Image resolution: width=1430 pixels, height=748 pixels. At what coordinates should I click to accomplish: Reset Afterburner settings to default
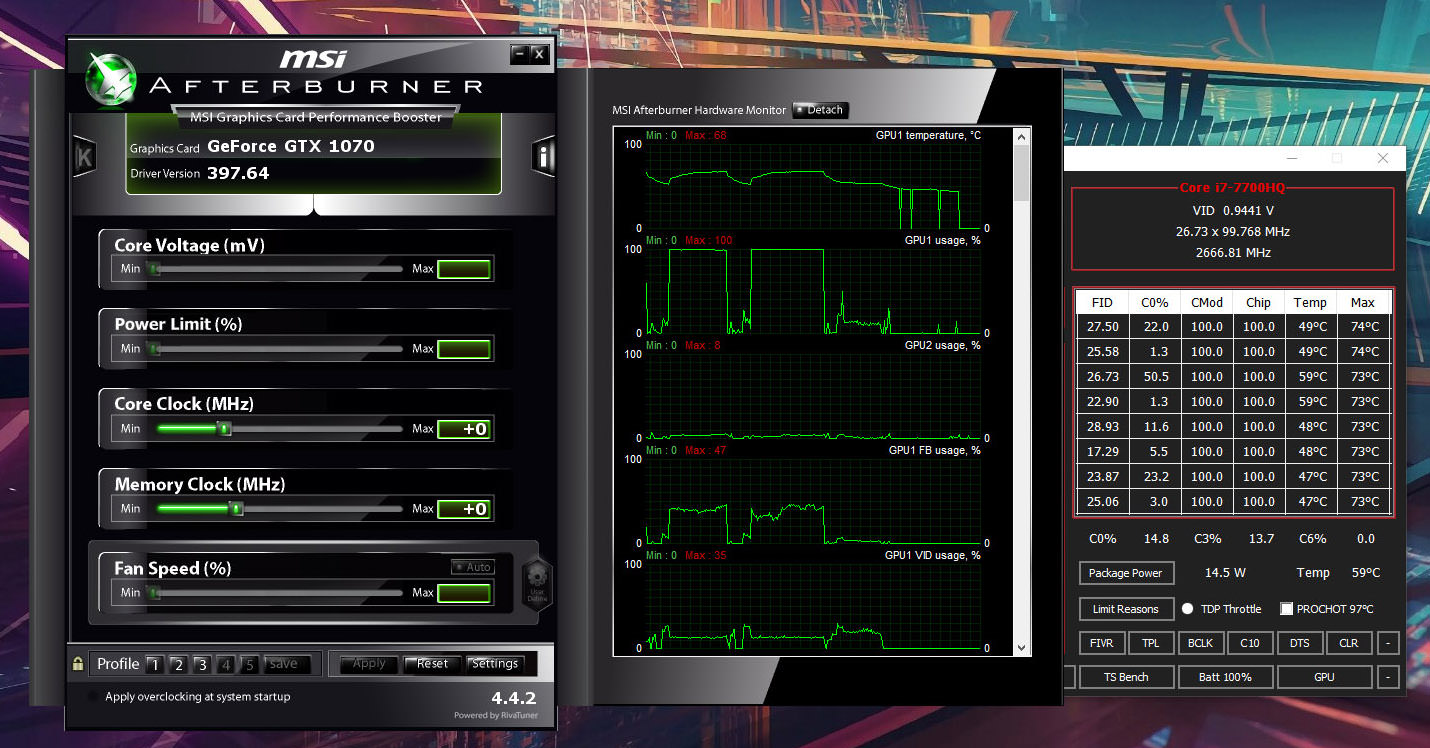[x=433, y=664]
